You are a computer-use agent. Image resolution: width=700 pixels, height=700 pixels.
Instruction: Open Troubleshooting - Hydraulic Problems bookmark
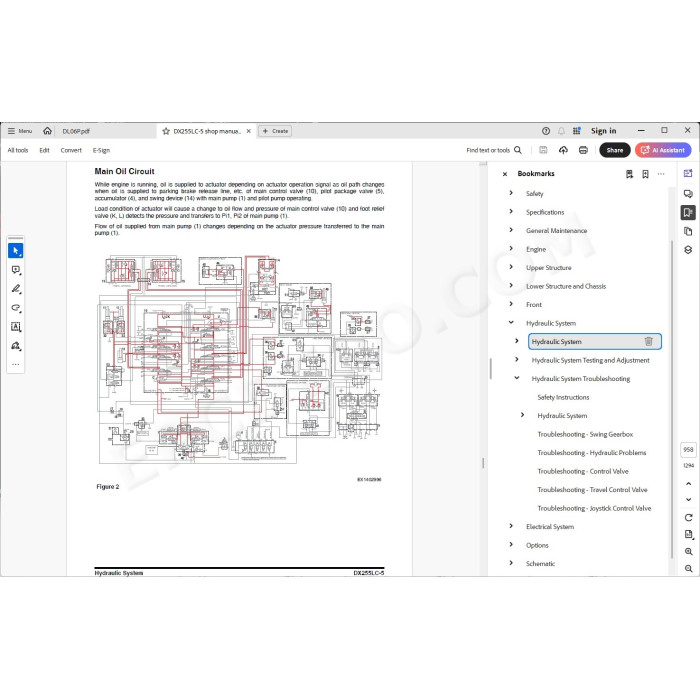592,453
